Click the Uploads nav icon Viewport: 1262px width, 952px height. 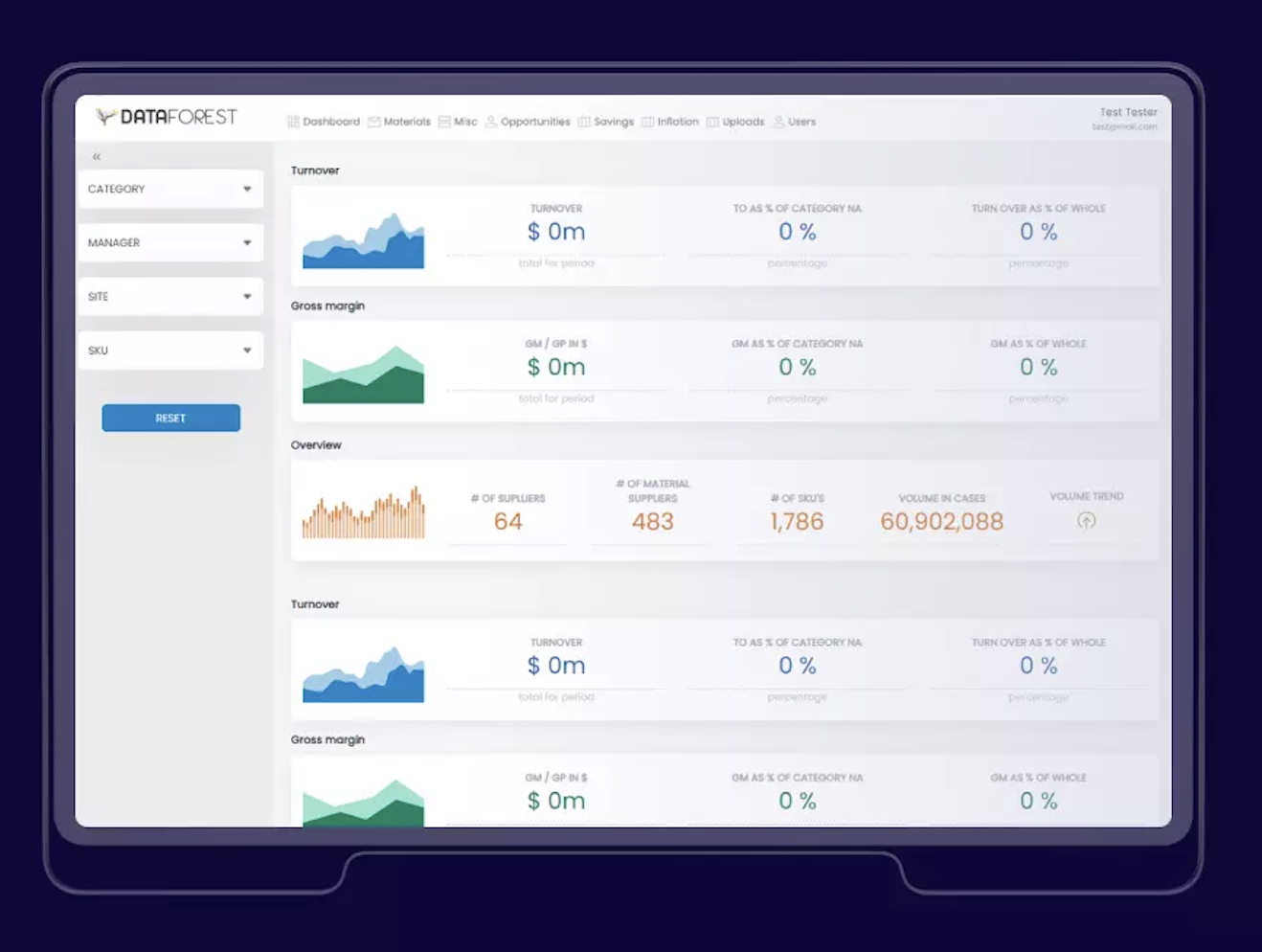click(712, 122)
